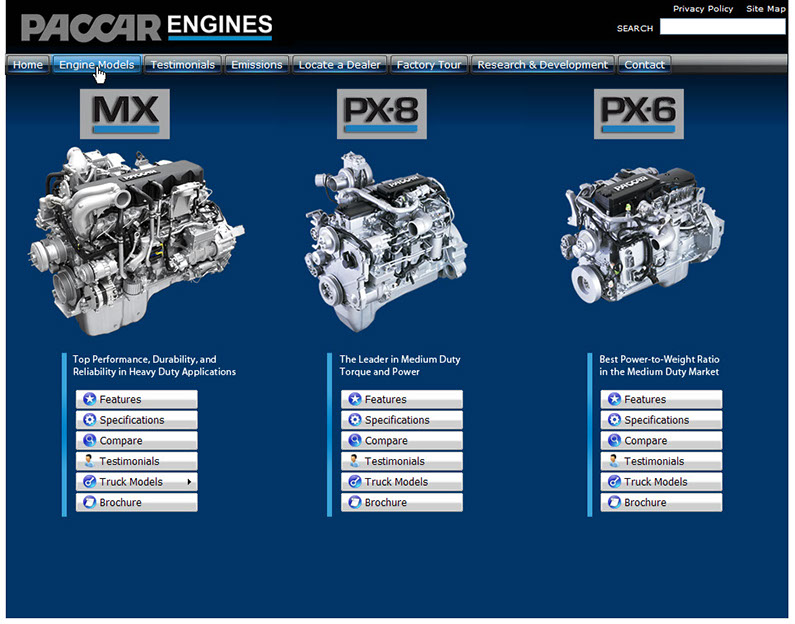
Task: Expand the MX Truck Models submenu arrow
Action: pos(188,483)
